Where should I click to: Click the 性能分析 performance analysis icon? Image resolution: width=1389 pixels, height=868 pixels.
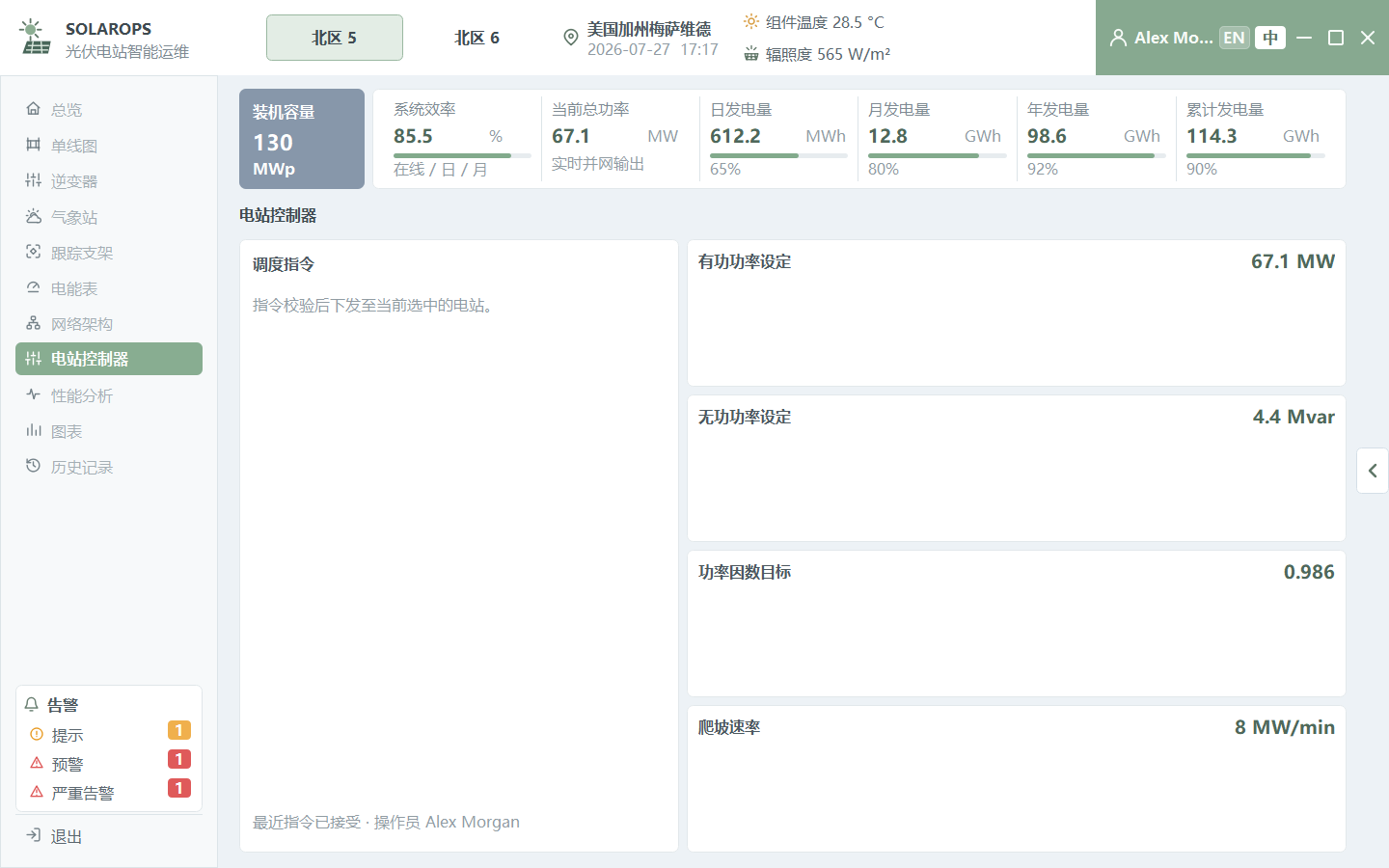tap(34, 394)
